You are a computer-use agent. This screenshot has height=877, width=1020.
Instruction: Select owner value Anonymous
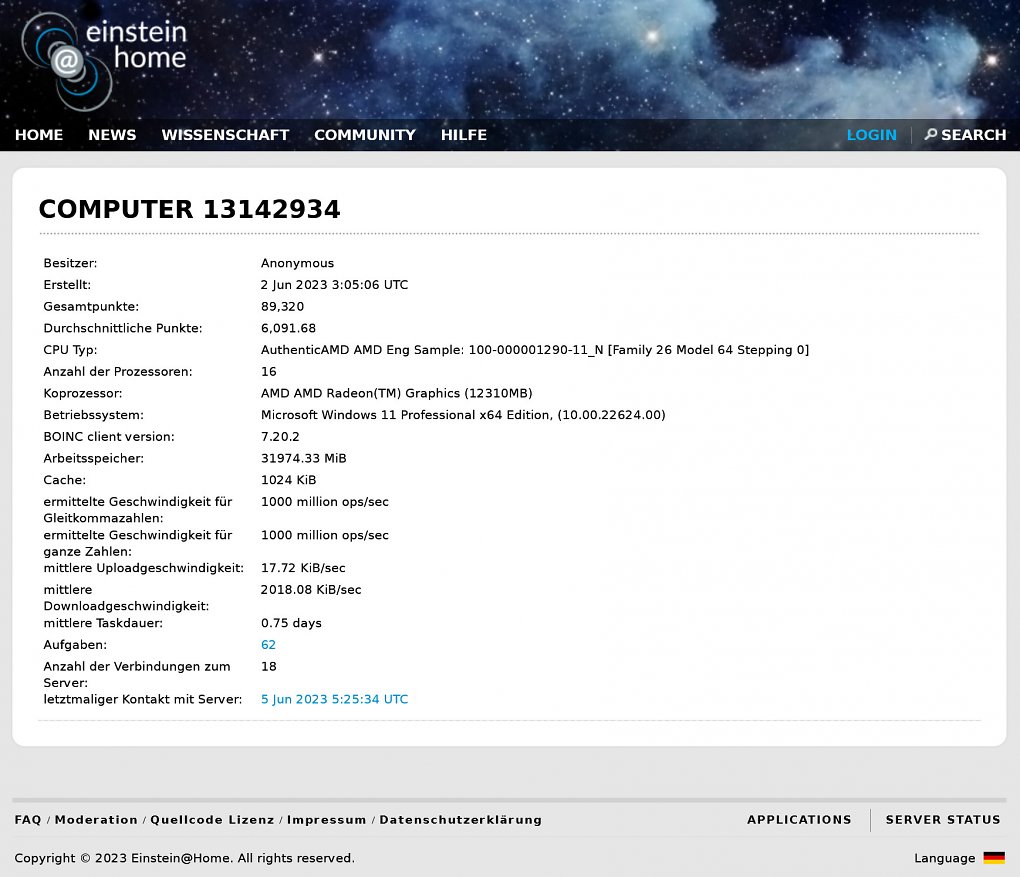click(x=297, y=263)
